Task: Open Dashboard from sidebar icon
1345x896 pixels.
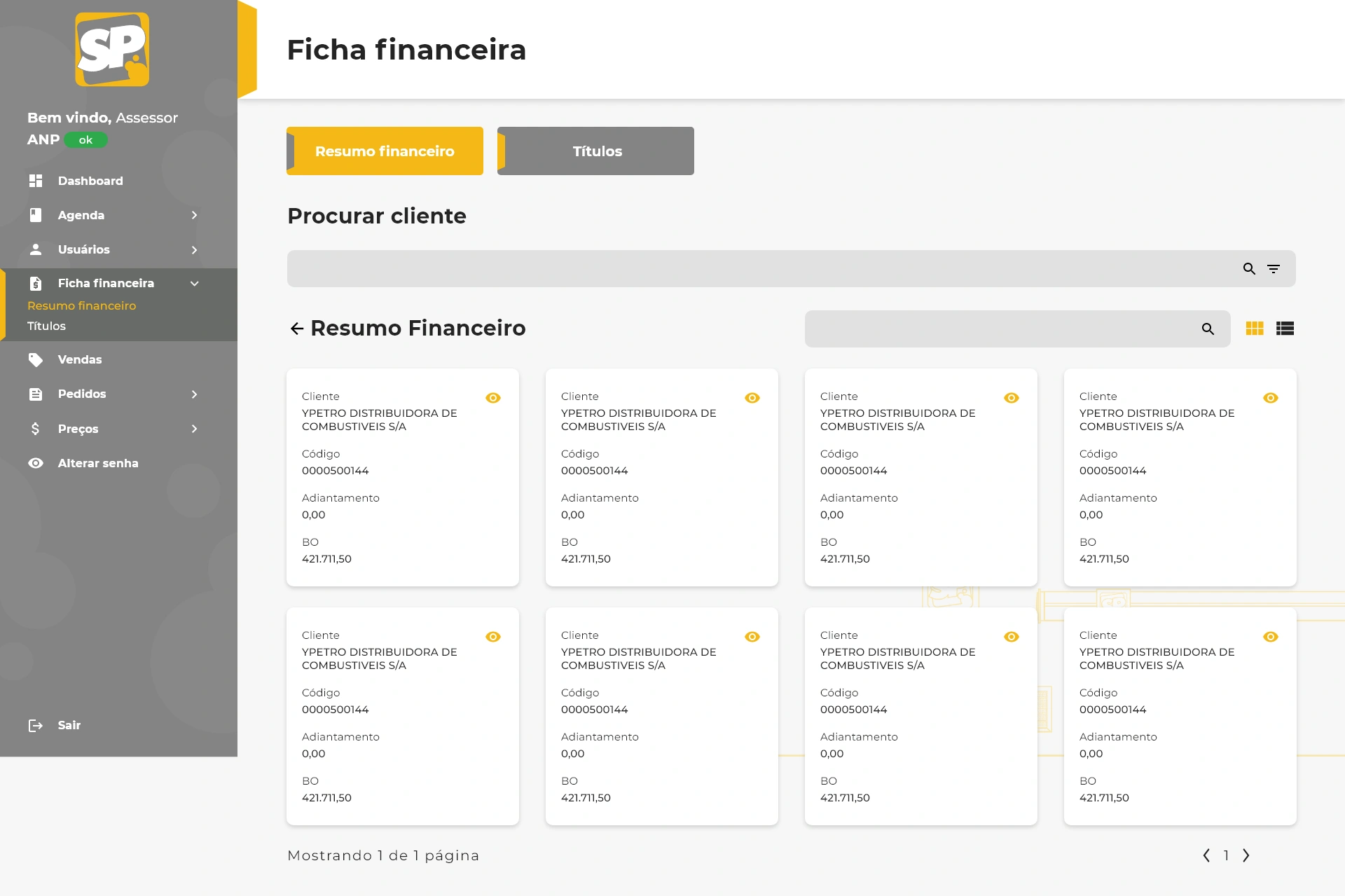Action: coord(36,181)
